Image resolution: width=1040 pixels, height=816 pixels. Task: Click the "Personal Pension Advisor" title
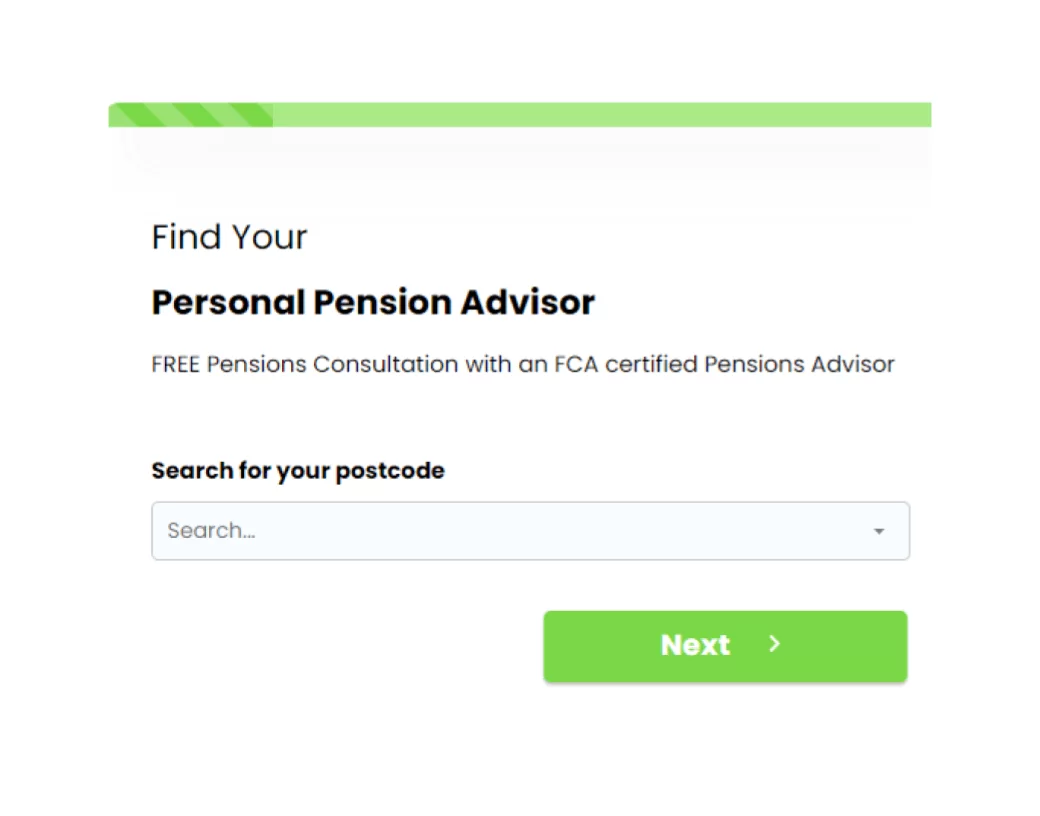click(373, 302)
